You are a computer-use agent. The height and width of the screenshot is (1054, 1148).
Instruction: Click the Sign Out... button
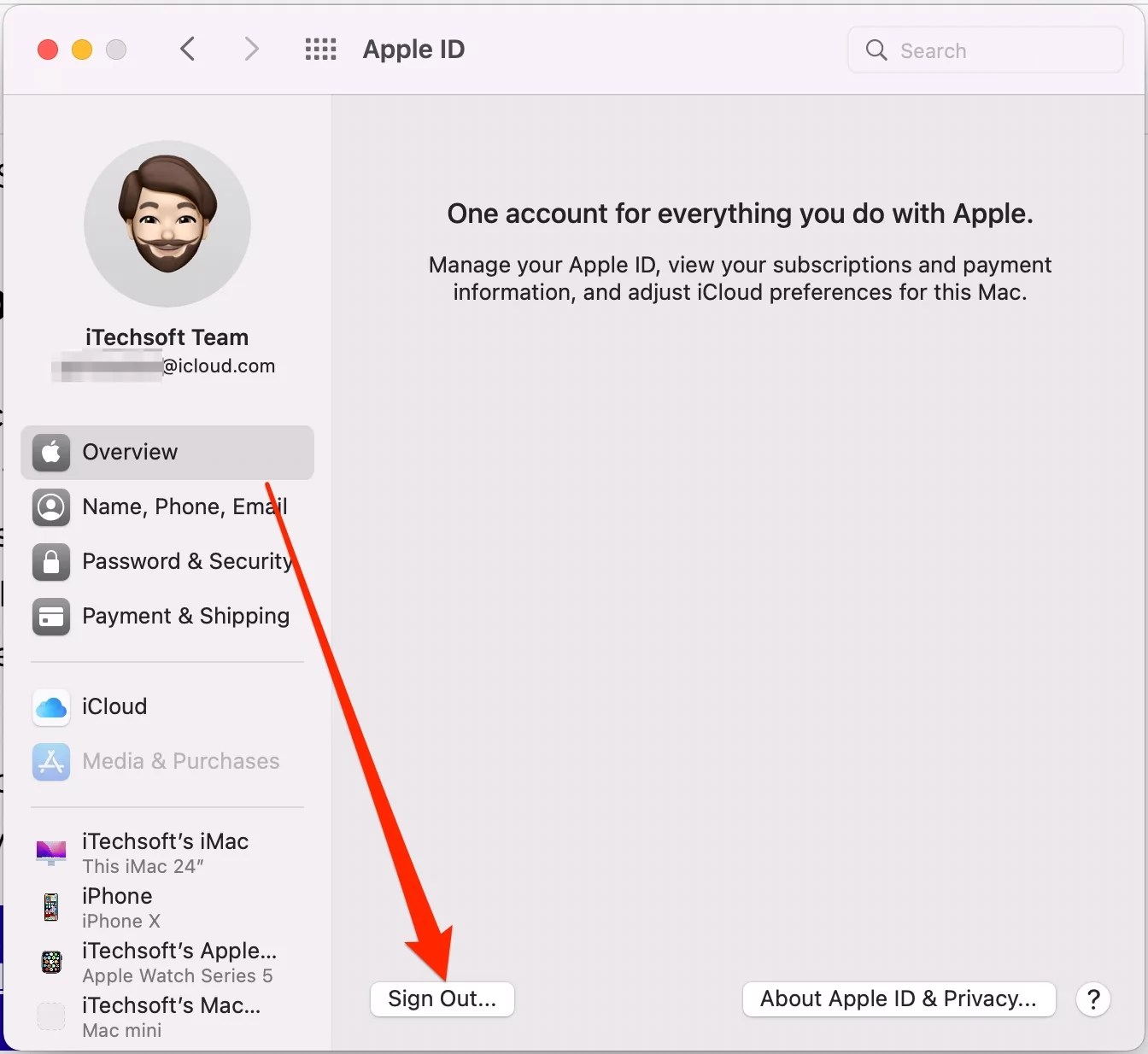point(442,998)
